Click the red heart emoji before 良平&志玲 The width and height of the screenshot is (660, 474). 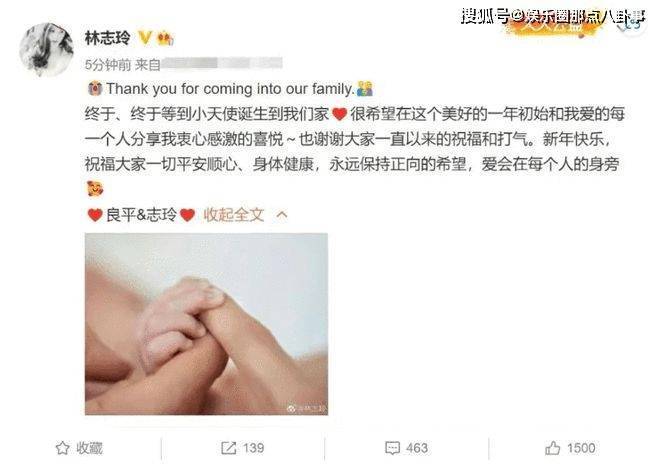(x=95, y=215)
